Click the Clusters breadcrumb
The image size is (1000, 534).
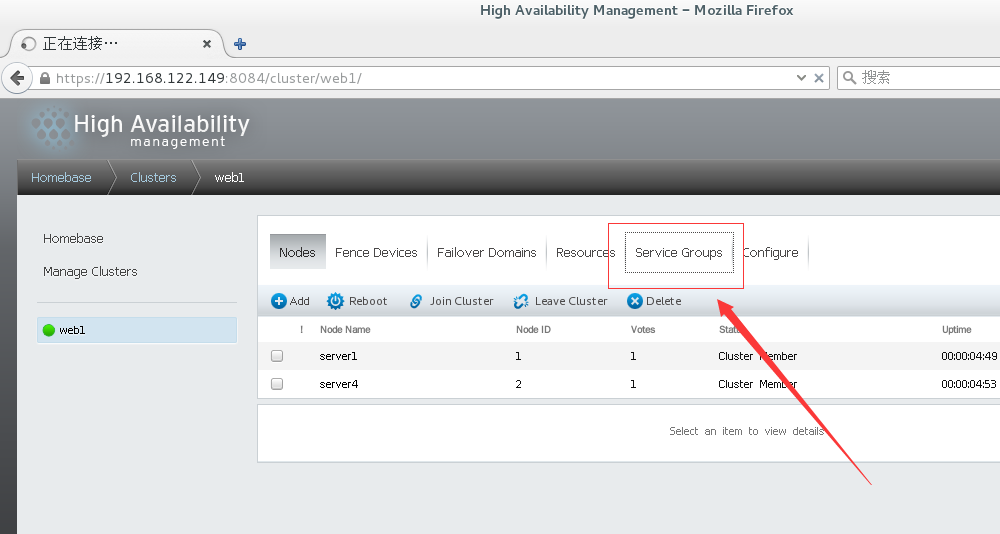pos(153,178)
